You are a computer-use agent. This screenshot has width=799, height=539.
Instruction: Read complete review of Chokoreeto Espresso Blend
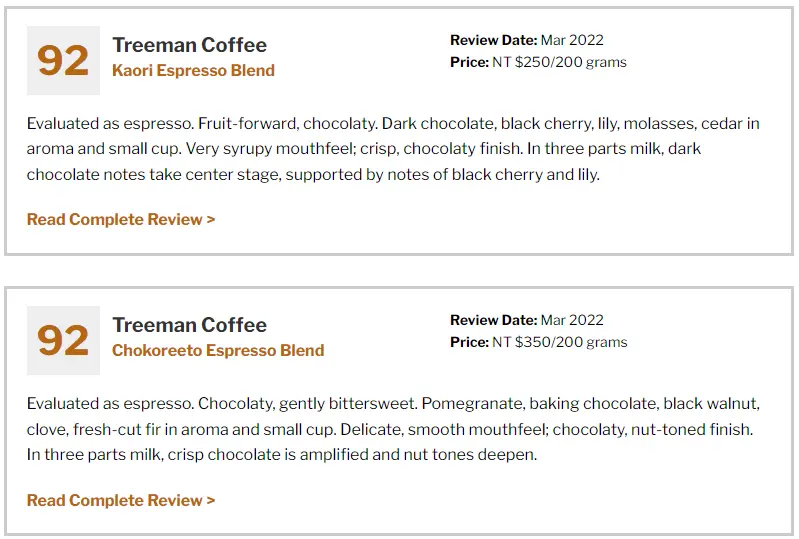click(121, 500)
